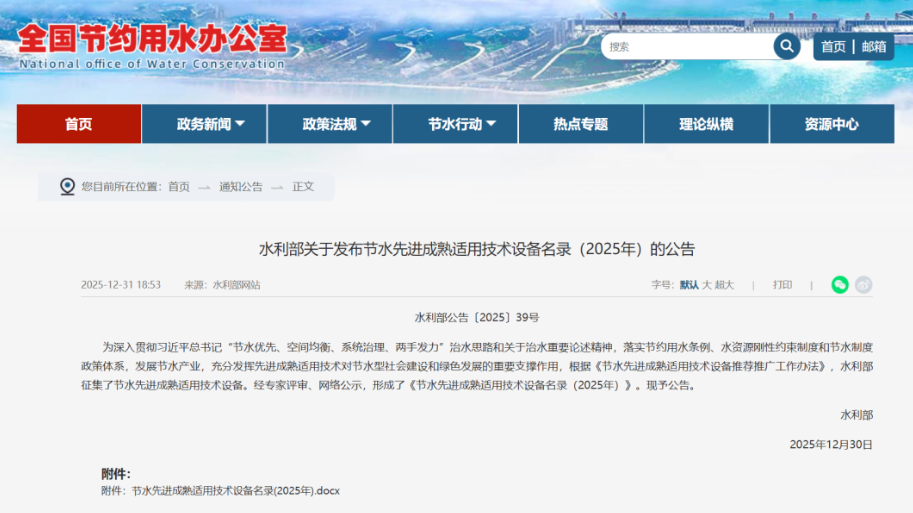
Task: Click the search magnifier icon
Action: (x=786, y=46)
